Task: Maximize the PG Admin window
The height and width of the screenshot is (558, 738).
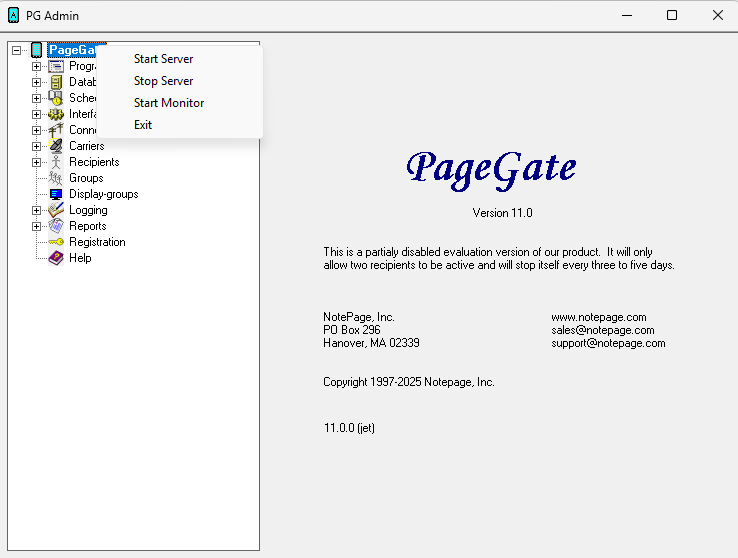Action: pyautogui.click(x=672, y=16)
